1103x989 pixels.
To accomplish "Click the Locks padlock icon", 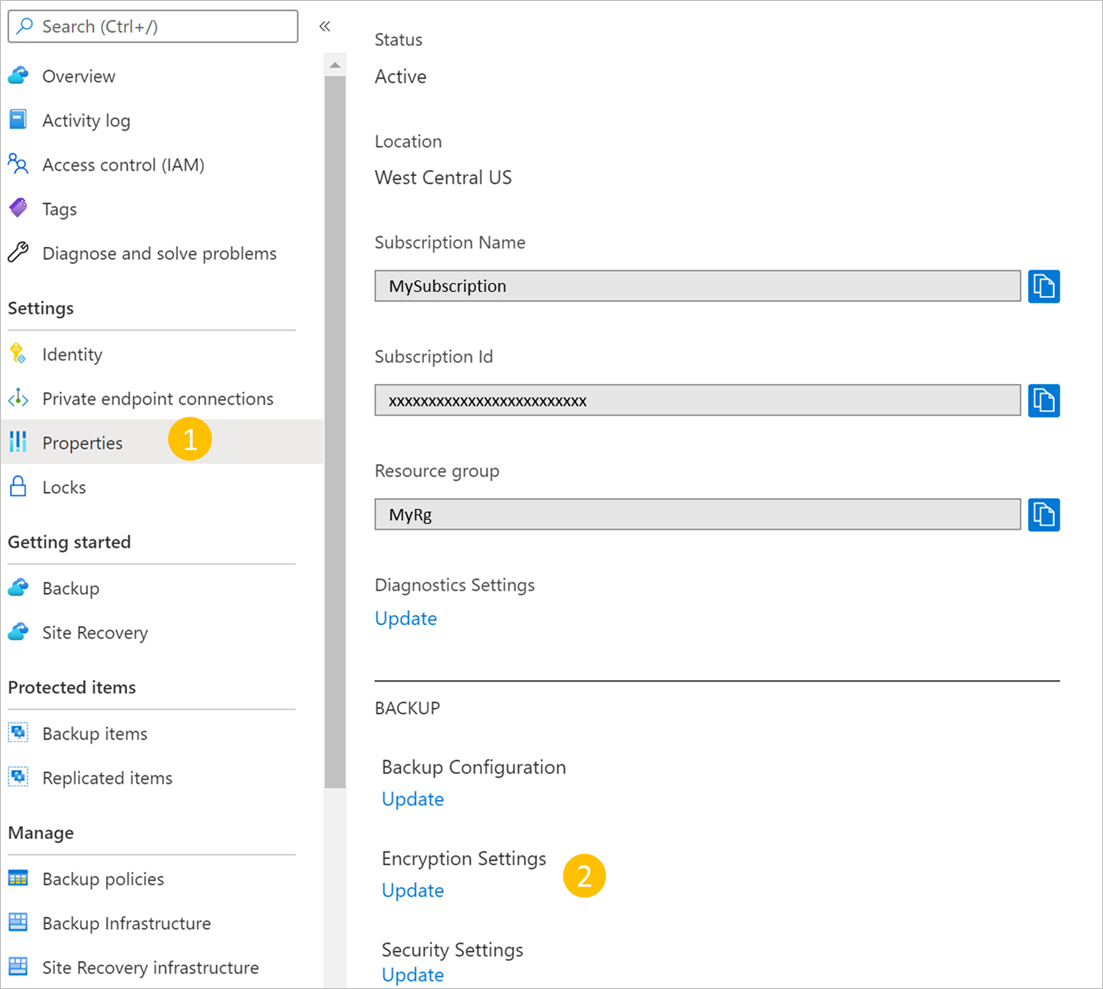I will click(18, 487).
